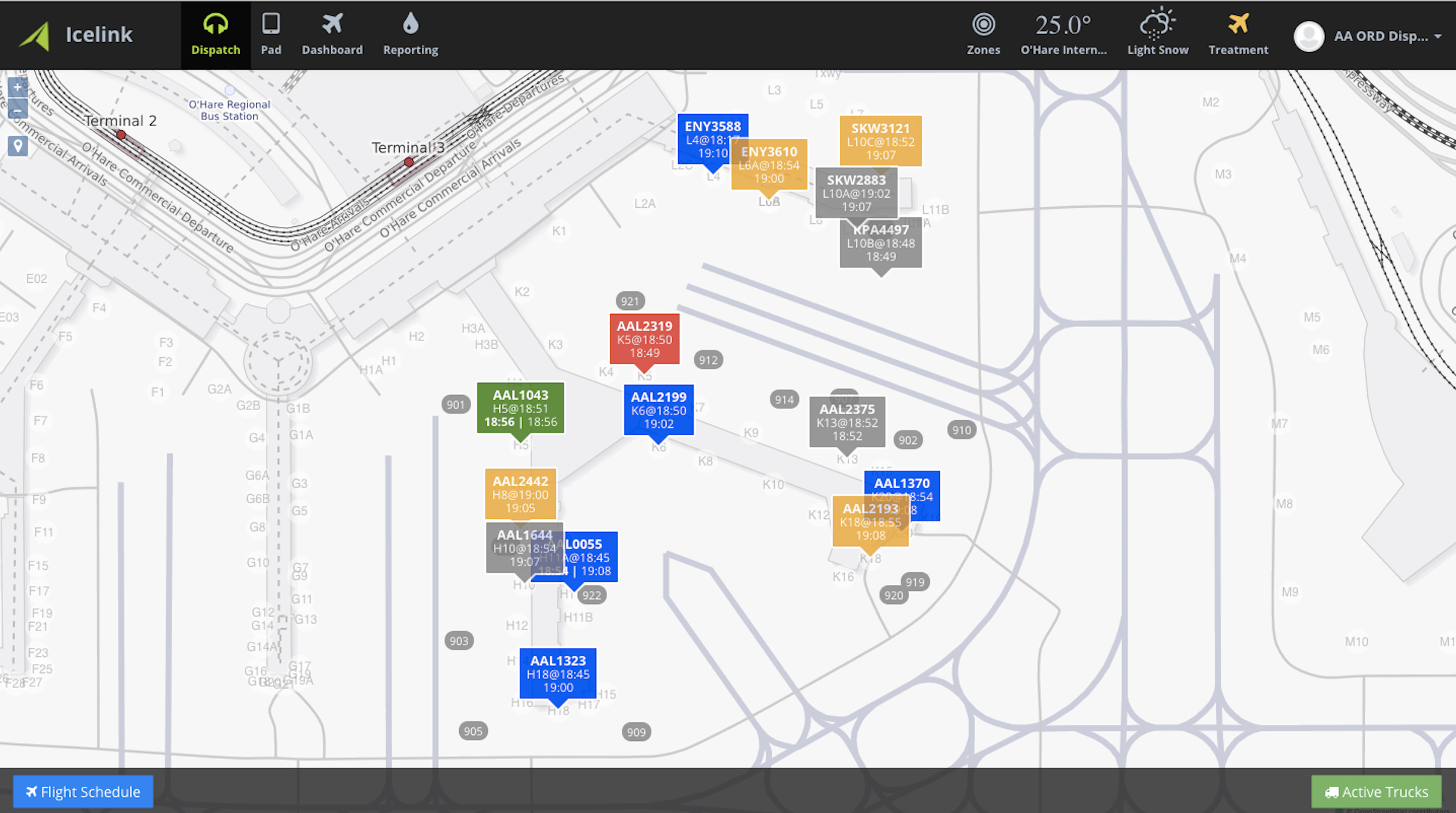Click zone badge 905
The height and width of the screenshot is (813, 1456).
[x=473, y=731]
